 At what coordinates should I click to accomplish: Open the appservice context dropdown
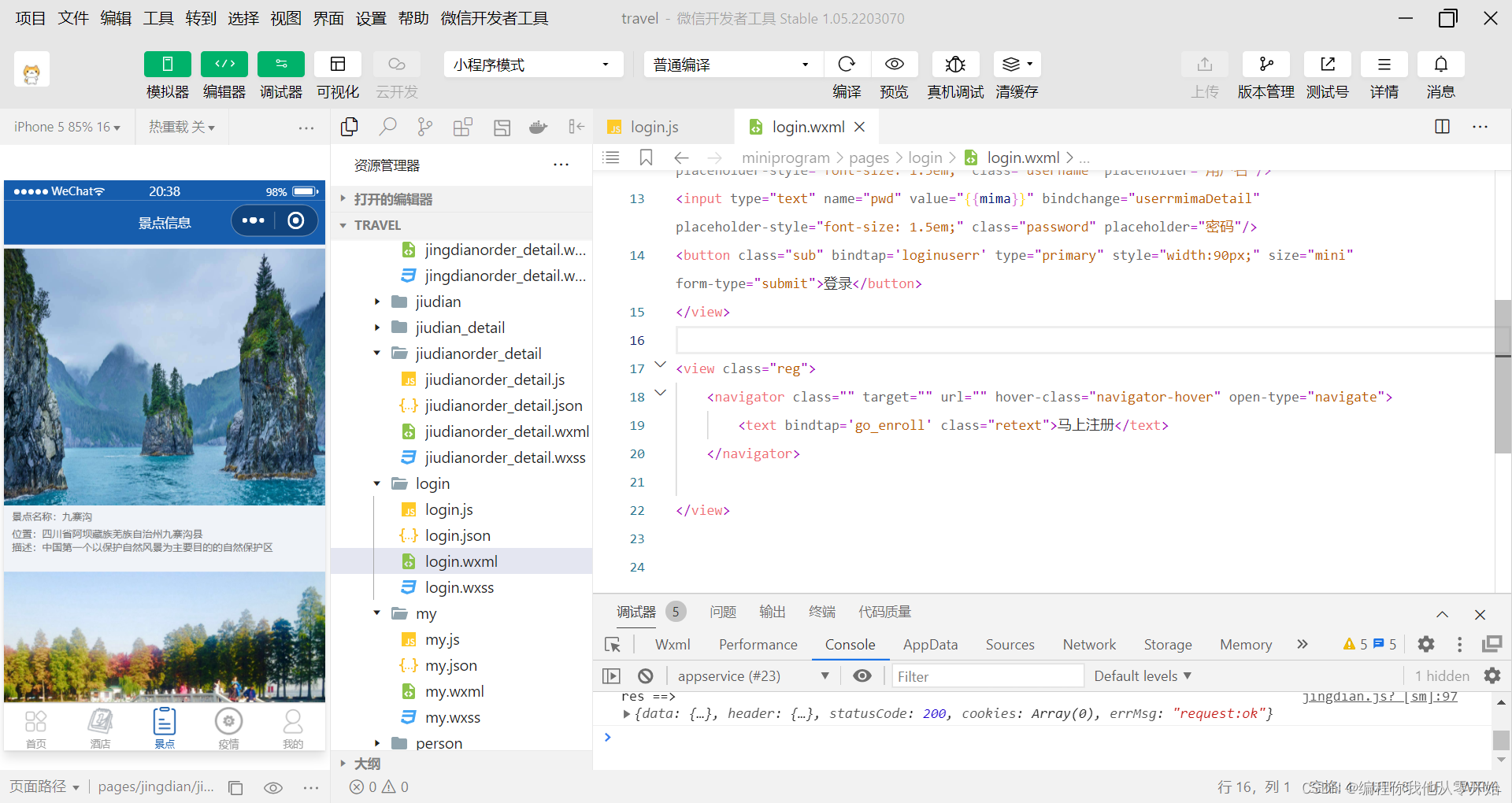[x=752, y=676]
